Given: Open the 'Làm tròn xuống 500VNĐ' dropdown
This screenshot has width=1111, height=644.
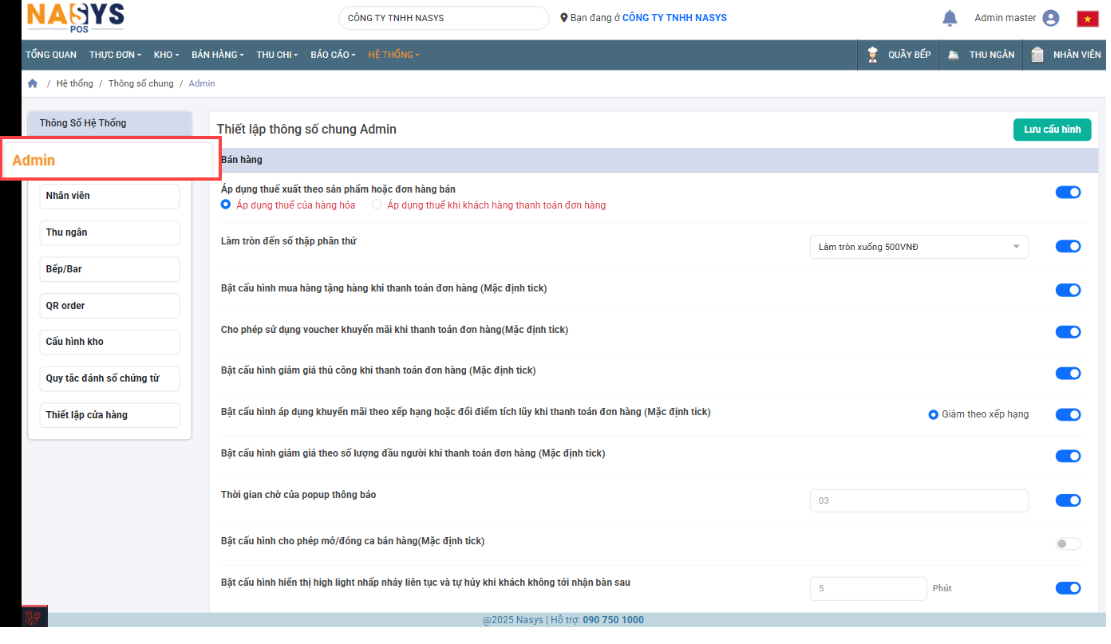Looking at the screenshot, I should click(918, 247).
